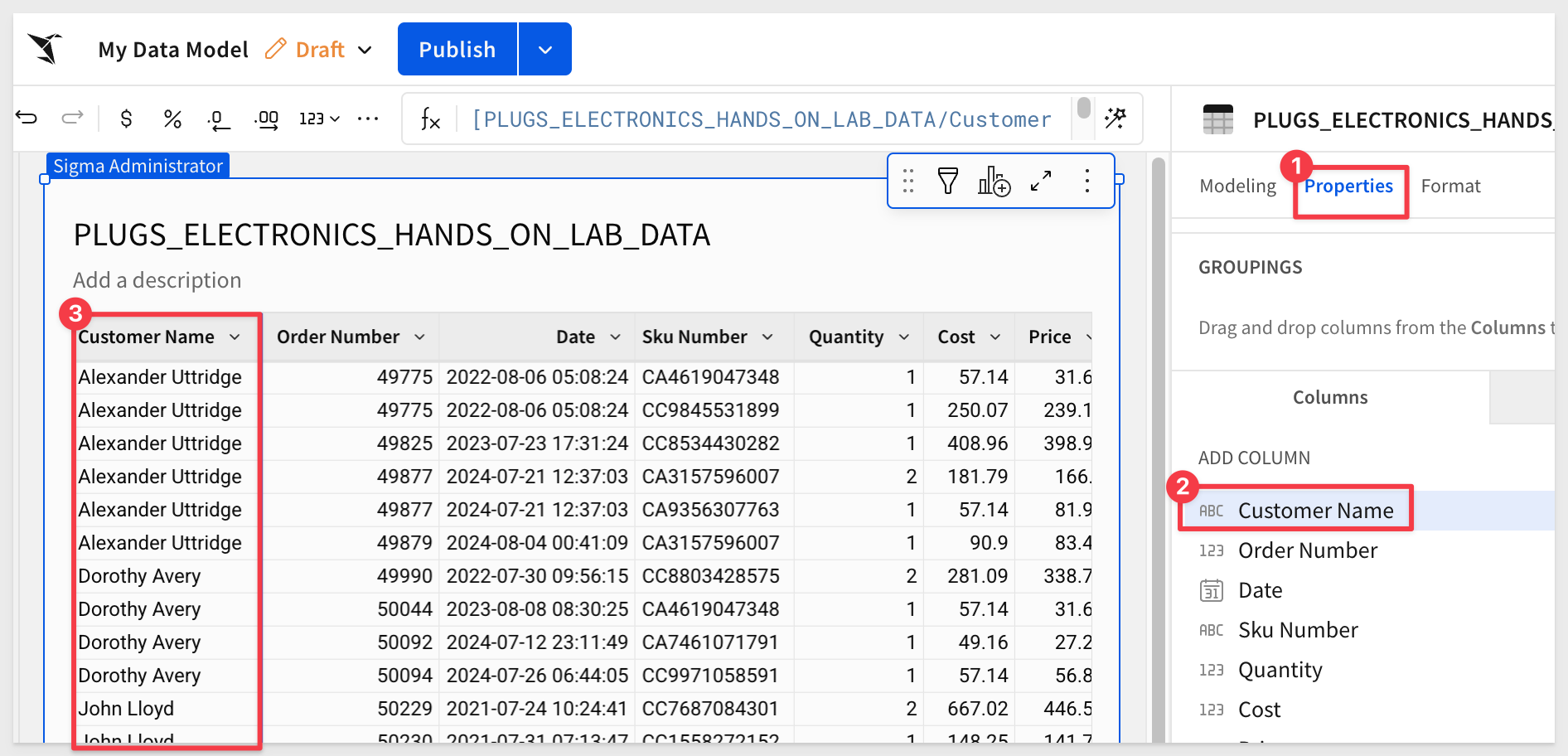
Task: Click the PLUGS_ELECTRONICS_HANDS_ON_LAB_DATA table title
Action: (392, 235)
